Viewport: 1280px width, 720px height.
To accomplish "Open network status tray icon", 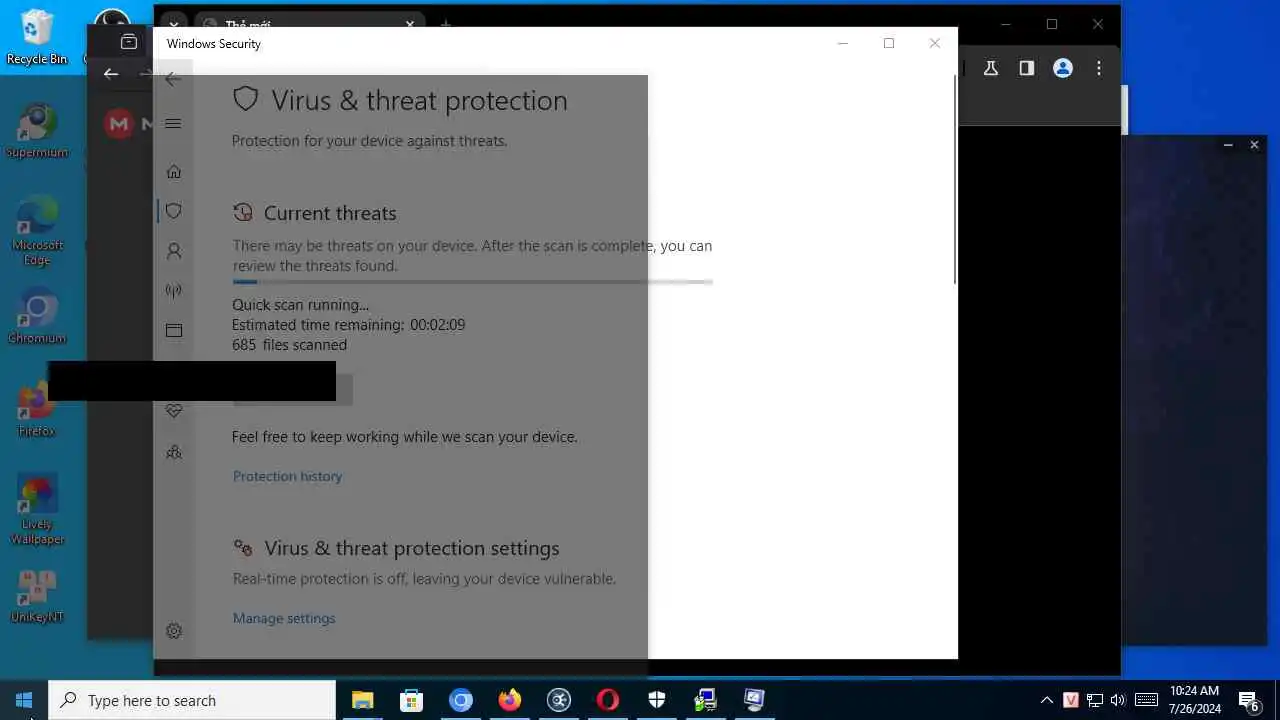I will tap(1095, 700).
